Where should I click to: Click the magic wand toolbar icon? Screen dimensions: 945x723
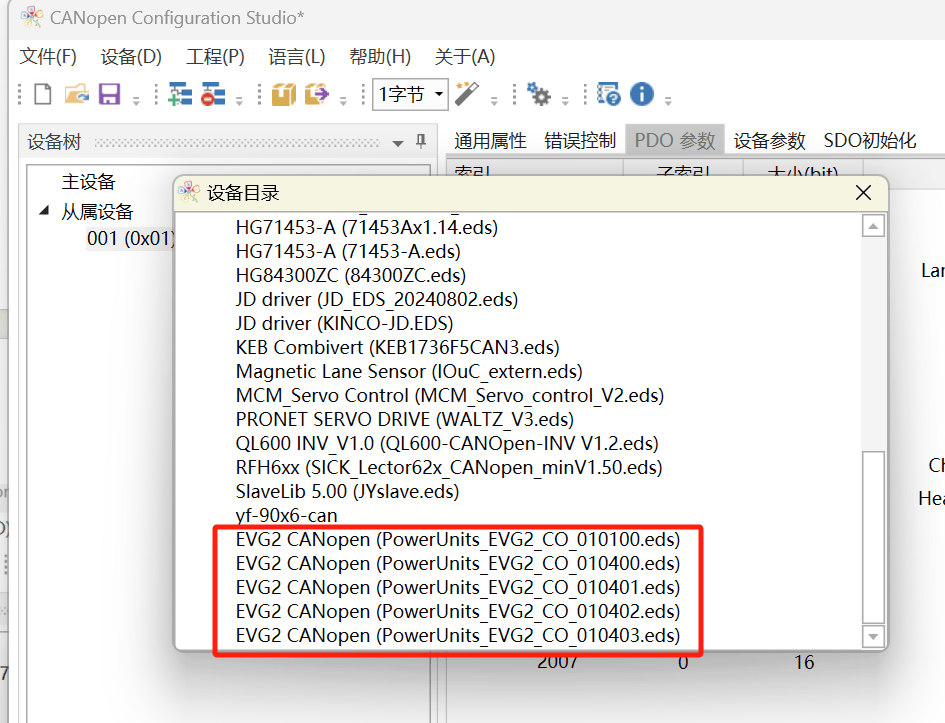click(x=467, y=94)
